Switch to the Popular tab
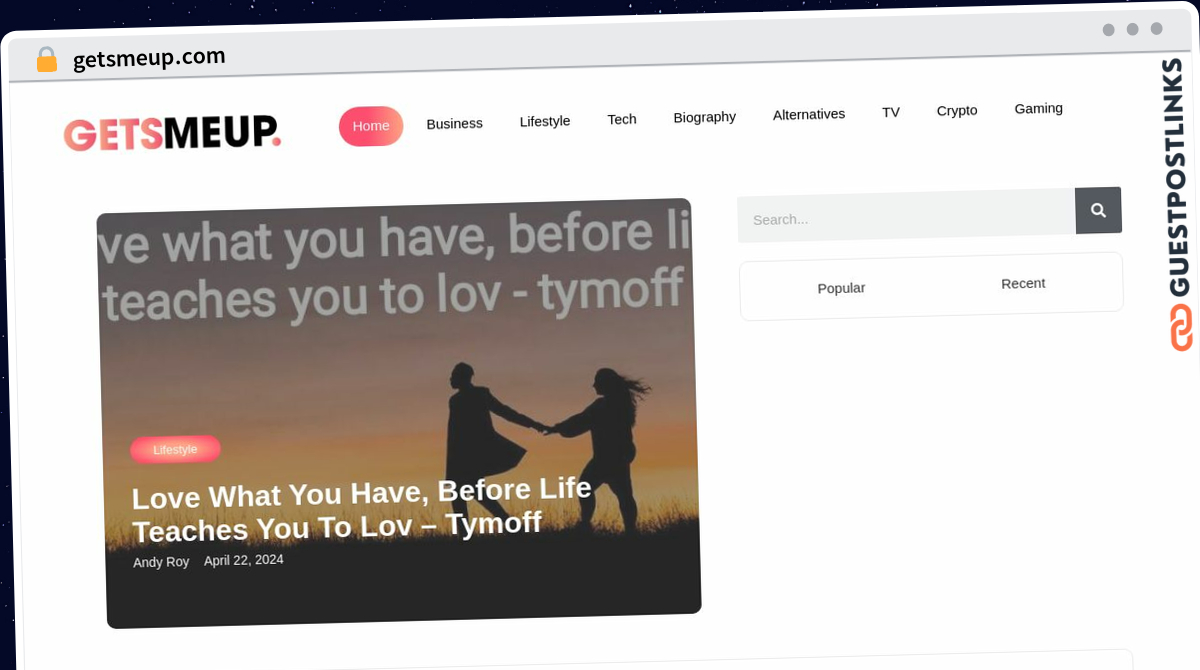1200x670 pixels. (841, 288)
